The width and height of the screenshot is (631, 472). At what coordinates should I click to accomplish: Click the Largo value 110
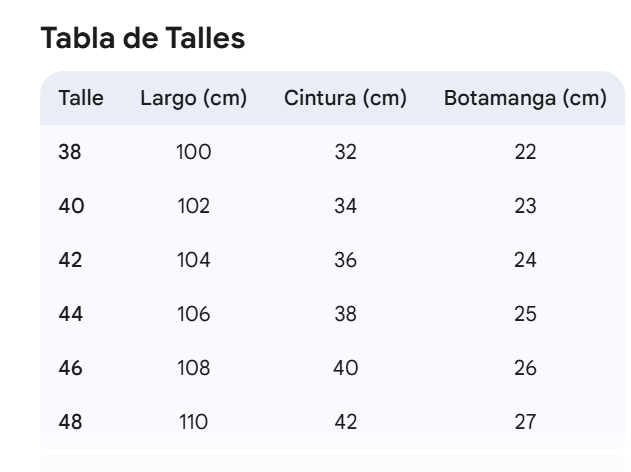click(x=194, y=422)
